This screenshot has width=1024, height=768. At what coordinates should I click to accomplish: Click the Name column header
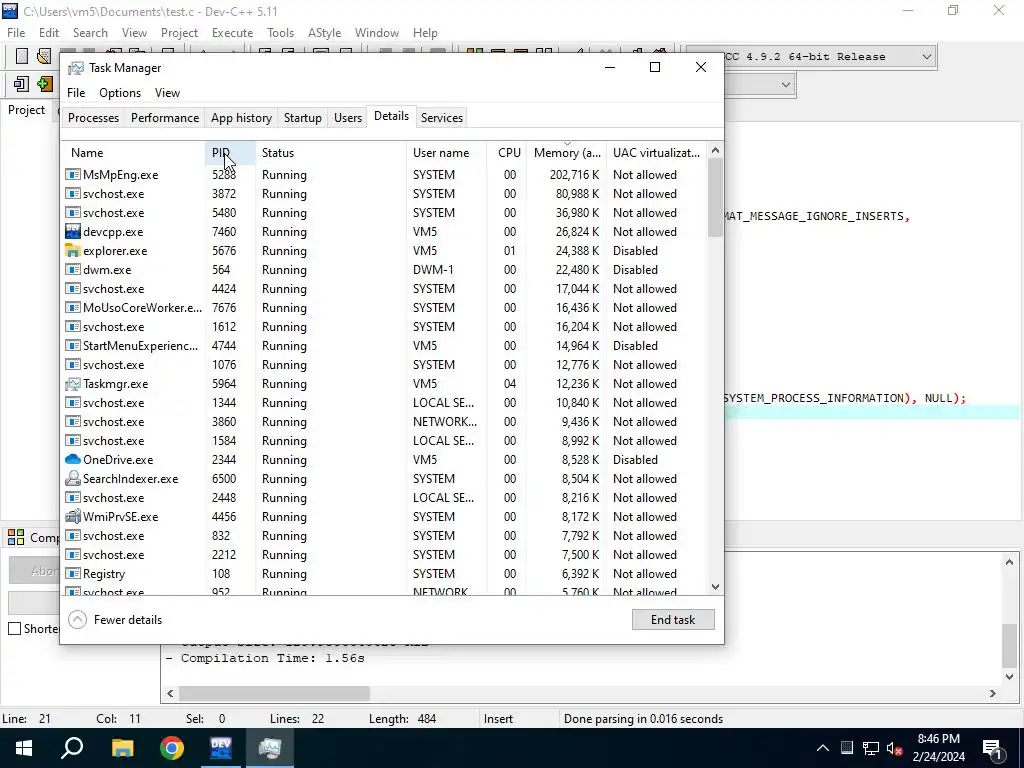(x=134, y=153)
